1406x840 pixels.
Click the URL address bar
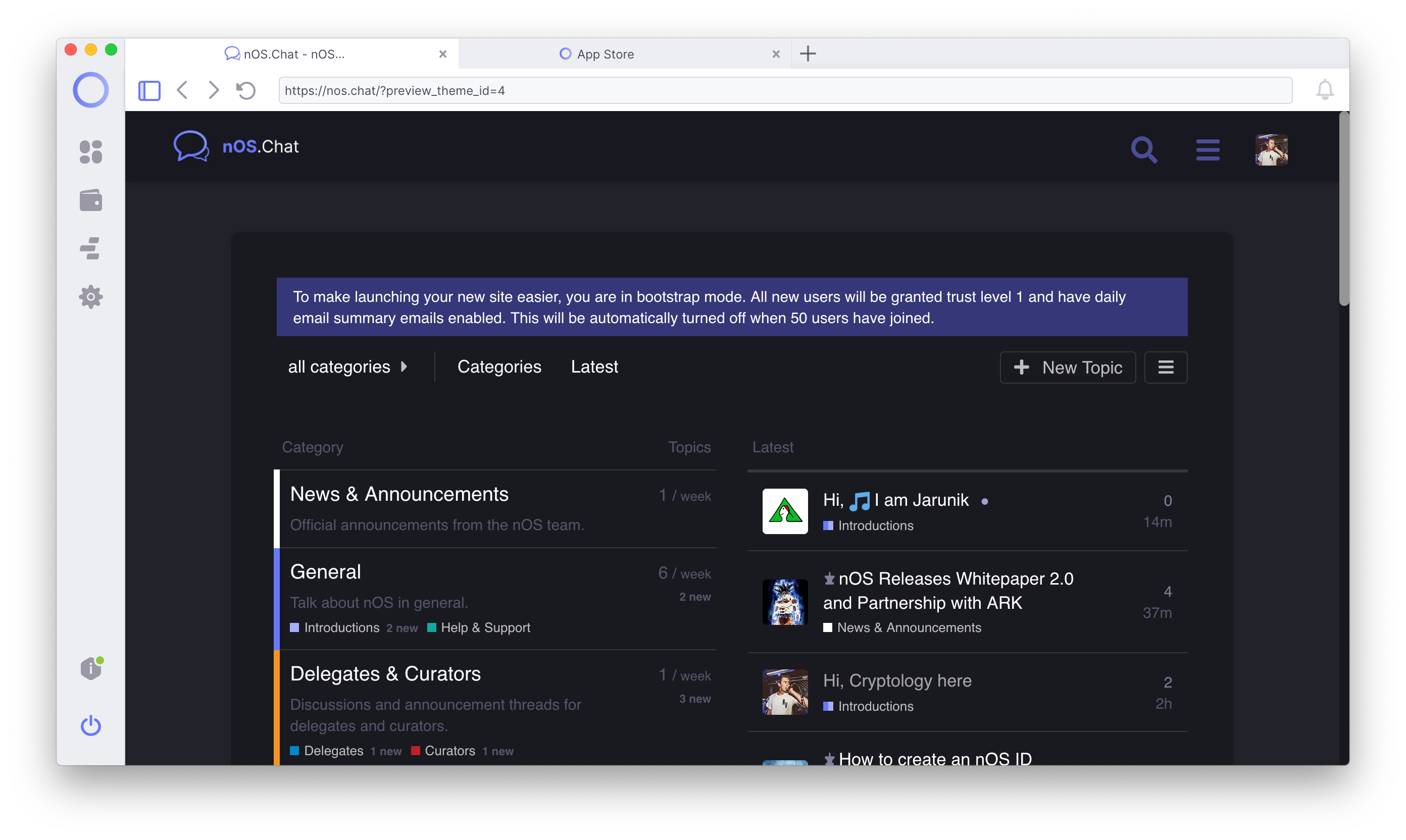click(x=785, y=90)
